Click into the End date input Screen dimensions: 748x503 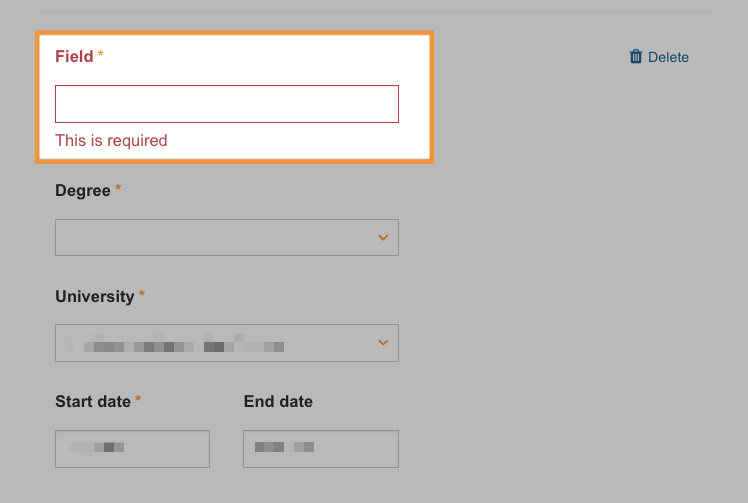321,449
